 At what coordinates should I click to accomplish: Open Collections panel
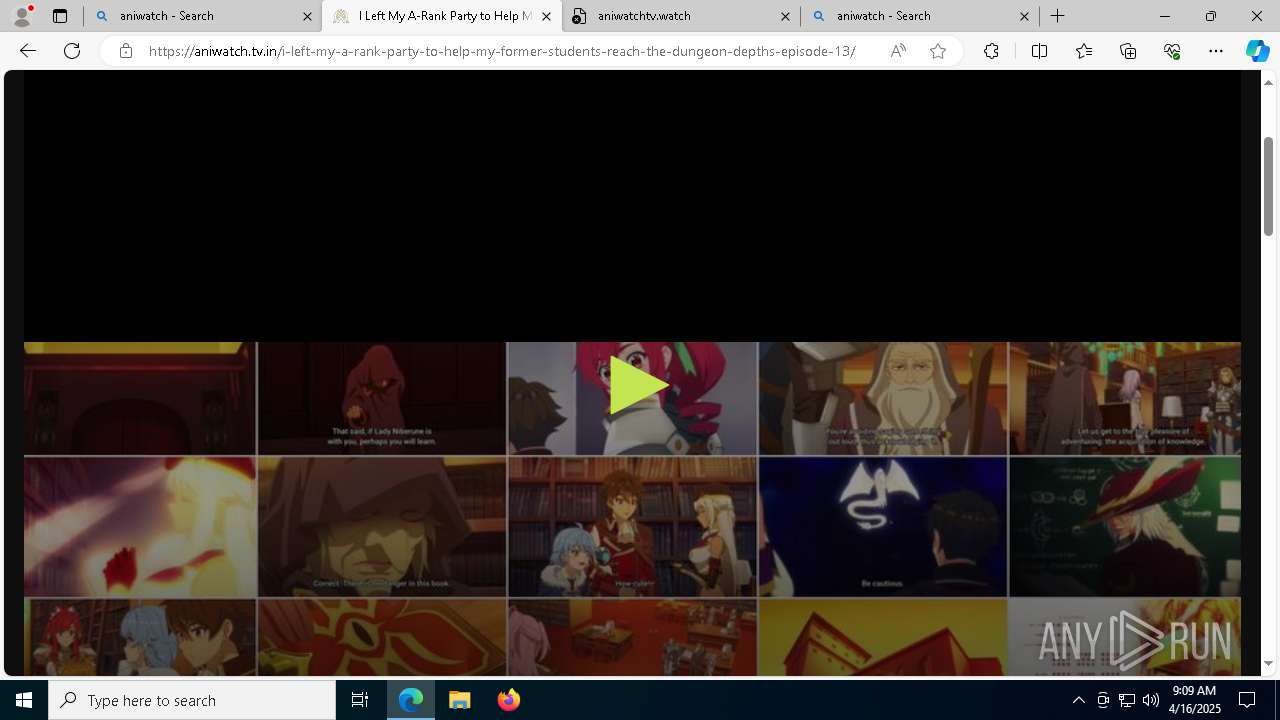tap(1128, 51)
